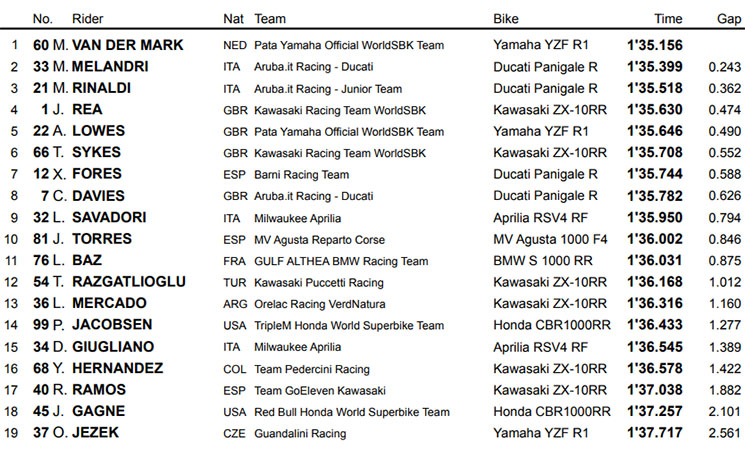Click the Nat column header

click(233, 19)
